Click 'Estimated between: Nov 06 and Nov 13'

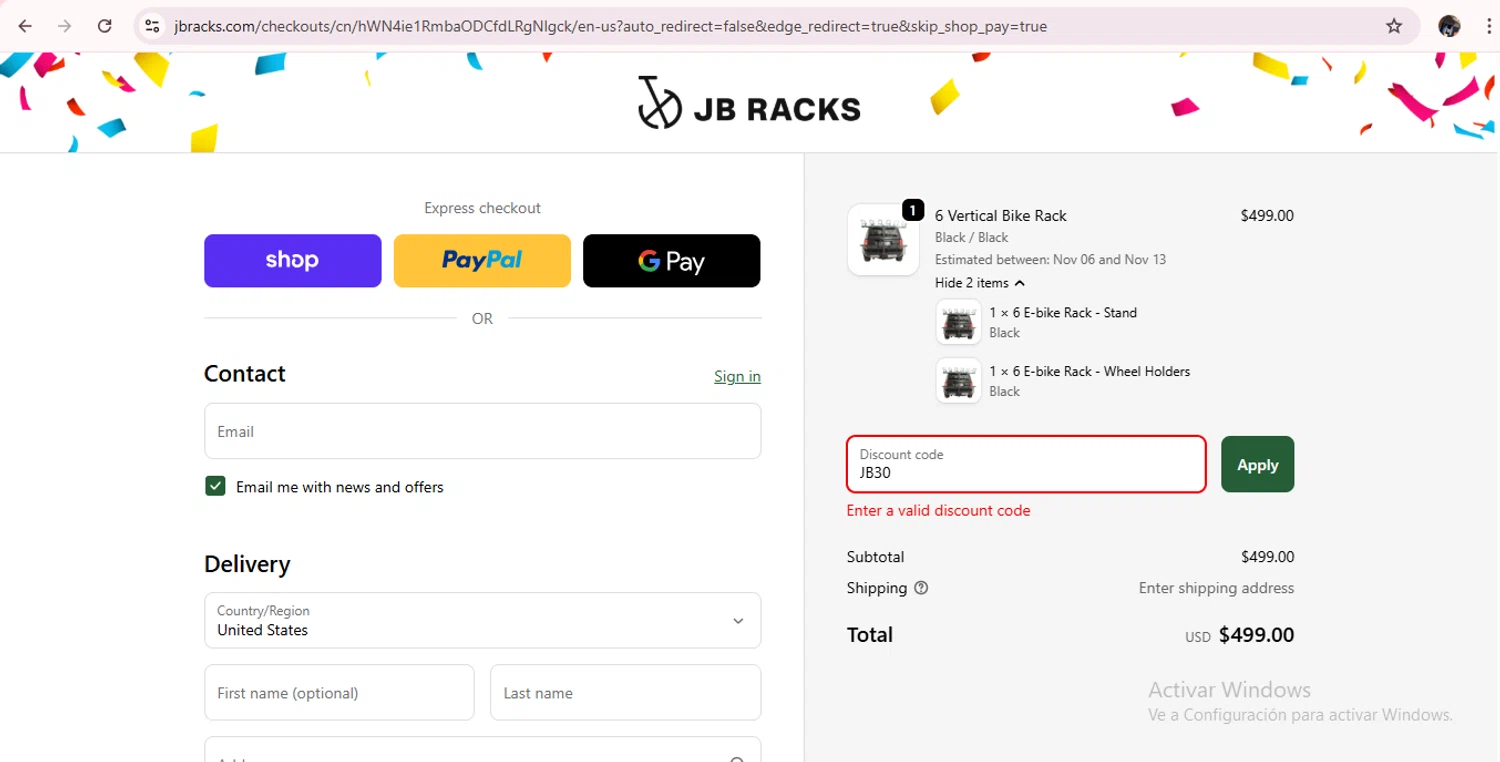(1050, 259)
